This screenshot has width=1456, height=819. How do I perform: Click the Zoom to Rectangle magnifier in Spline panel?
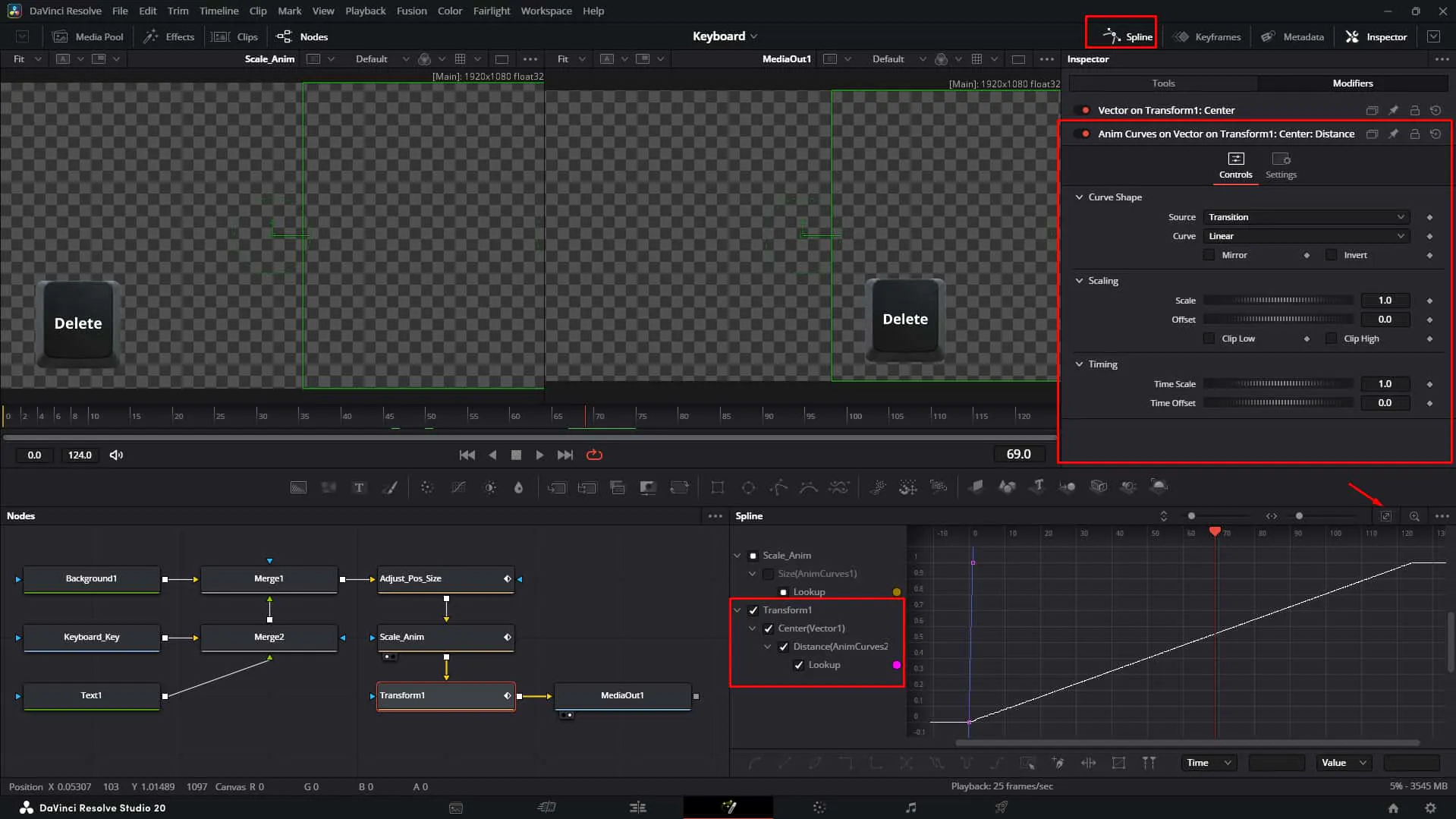[x=1414, y=516]
